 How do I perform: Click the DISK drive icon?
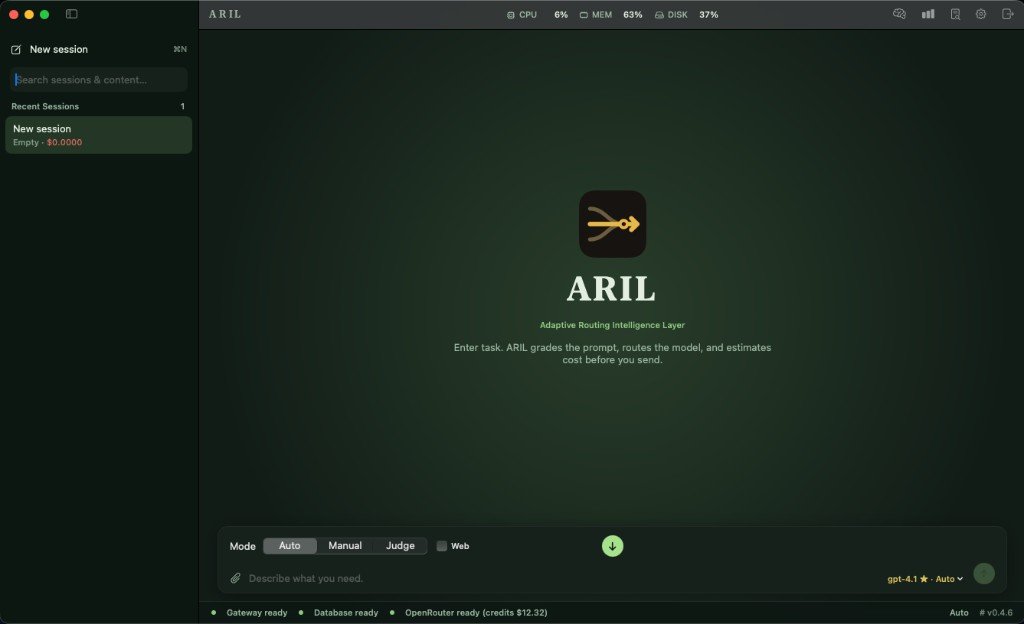(x=660, y=15)
